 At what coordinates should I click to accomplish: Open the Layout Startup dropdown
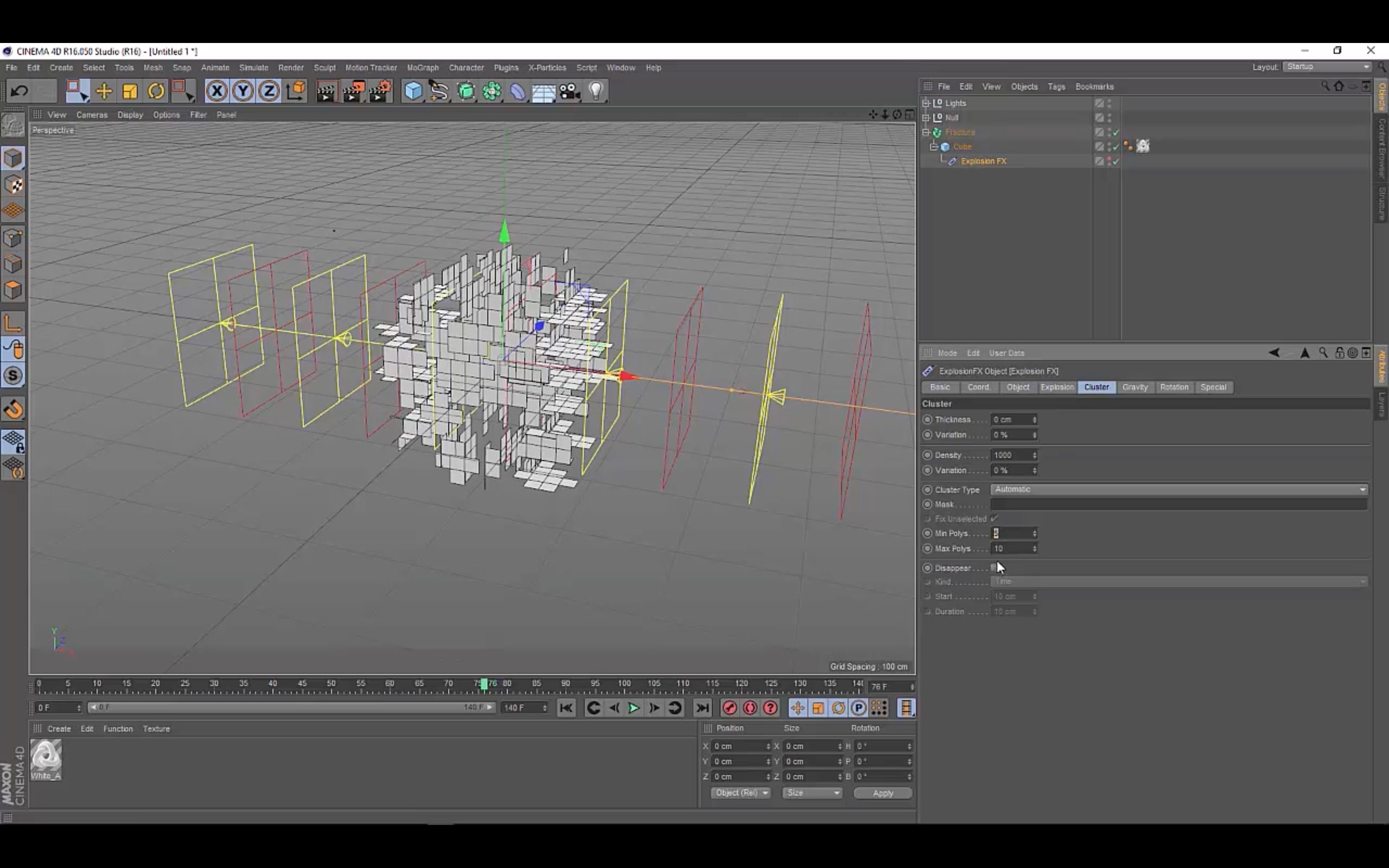point(1327,67)
